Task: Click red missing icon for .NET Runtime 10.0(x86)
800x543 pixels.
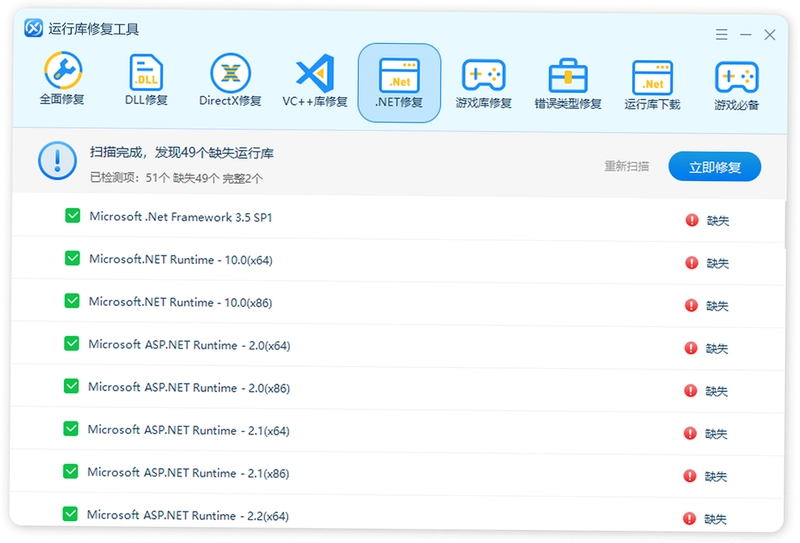Action: [x=691, y=305]
